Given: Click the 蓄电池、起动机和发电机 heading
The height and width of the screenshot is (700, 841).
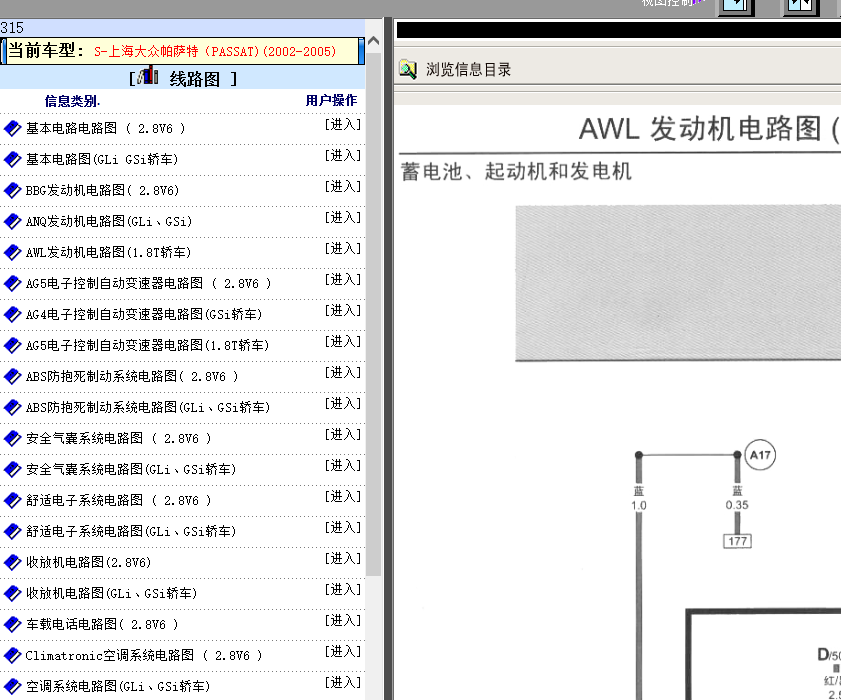Looking at the screenshot, I should point(516,172).
